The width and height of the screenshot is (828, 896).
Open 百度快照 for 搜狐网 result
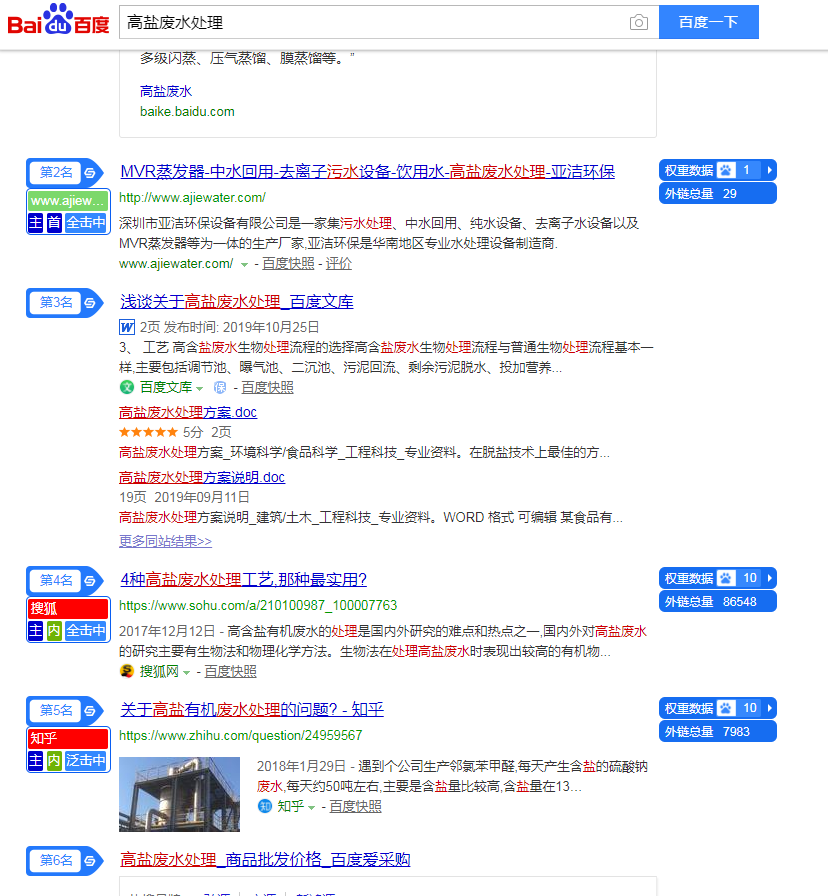tap(230, 671)
